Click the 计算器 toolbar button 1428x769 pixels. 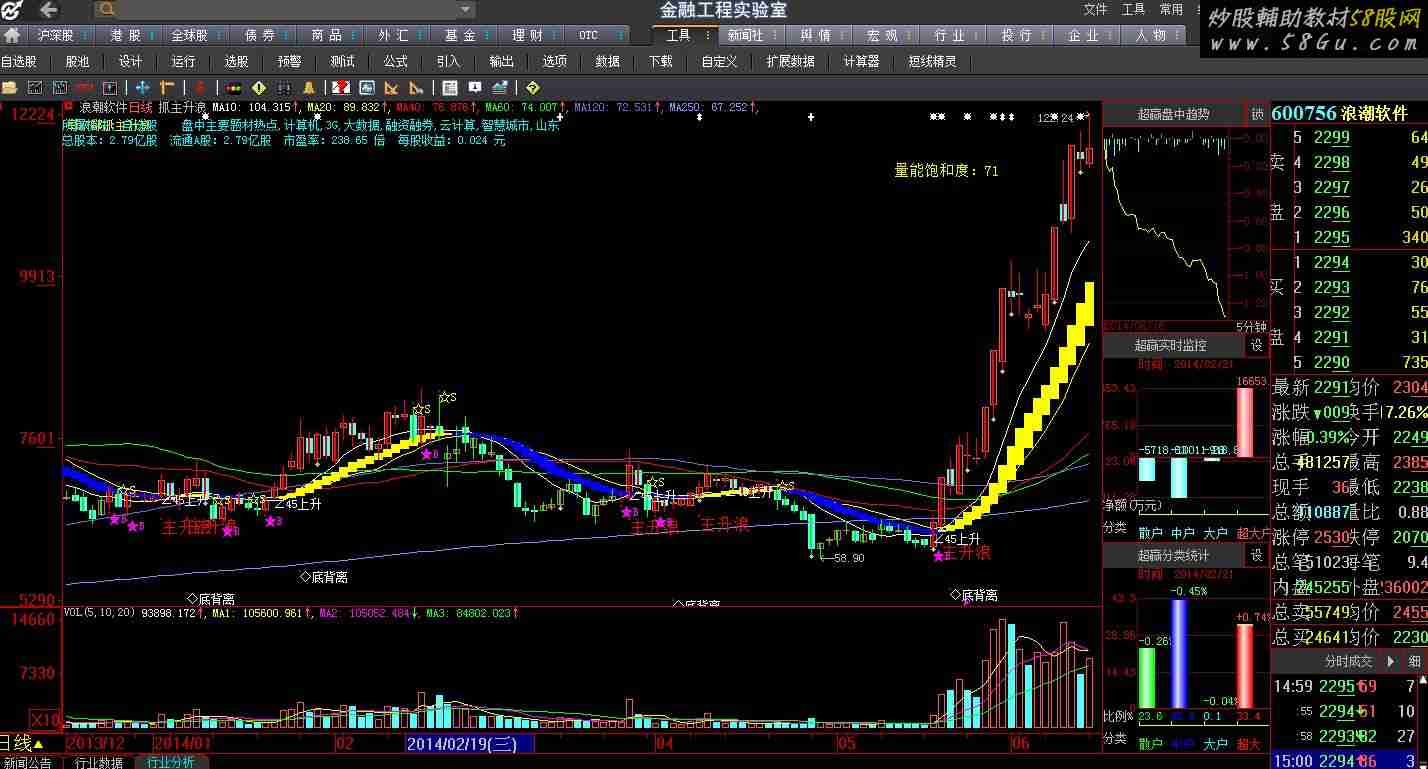861,61
